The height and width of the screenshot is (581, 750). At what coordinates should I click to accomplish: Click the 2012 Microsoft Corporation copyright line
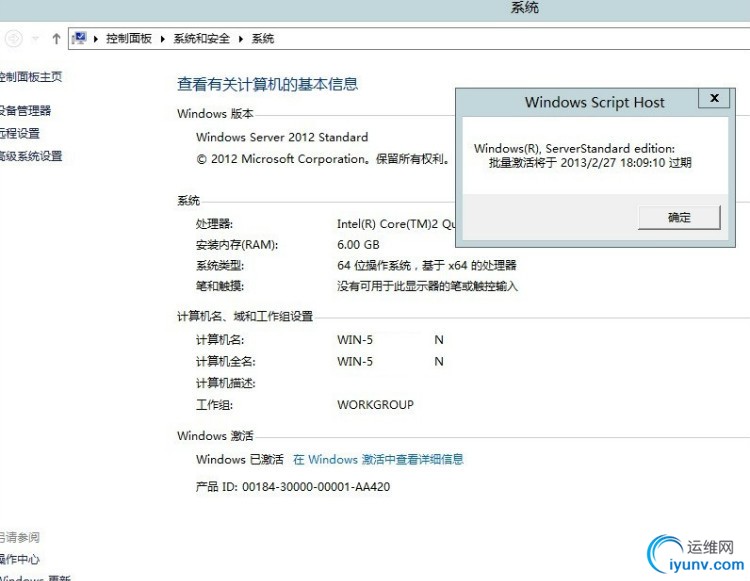click(322, 159)
